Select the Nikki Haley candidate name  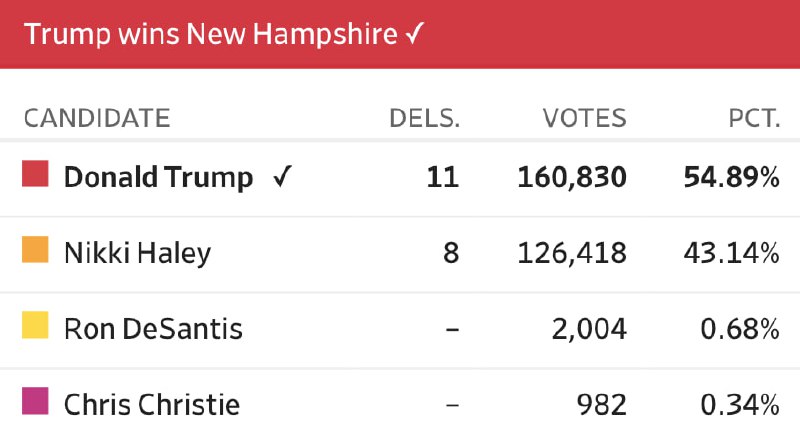[137, 253]
